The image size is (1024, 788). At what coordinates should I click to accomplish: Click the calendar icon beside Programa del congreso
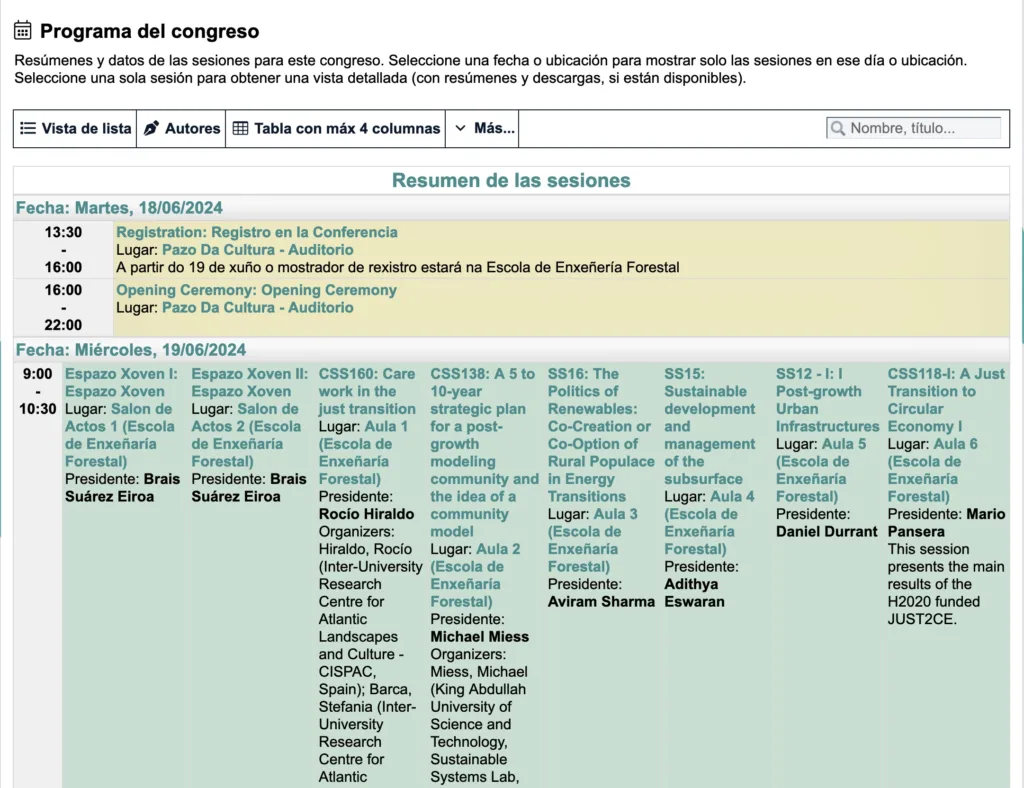click(23, 30)
